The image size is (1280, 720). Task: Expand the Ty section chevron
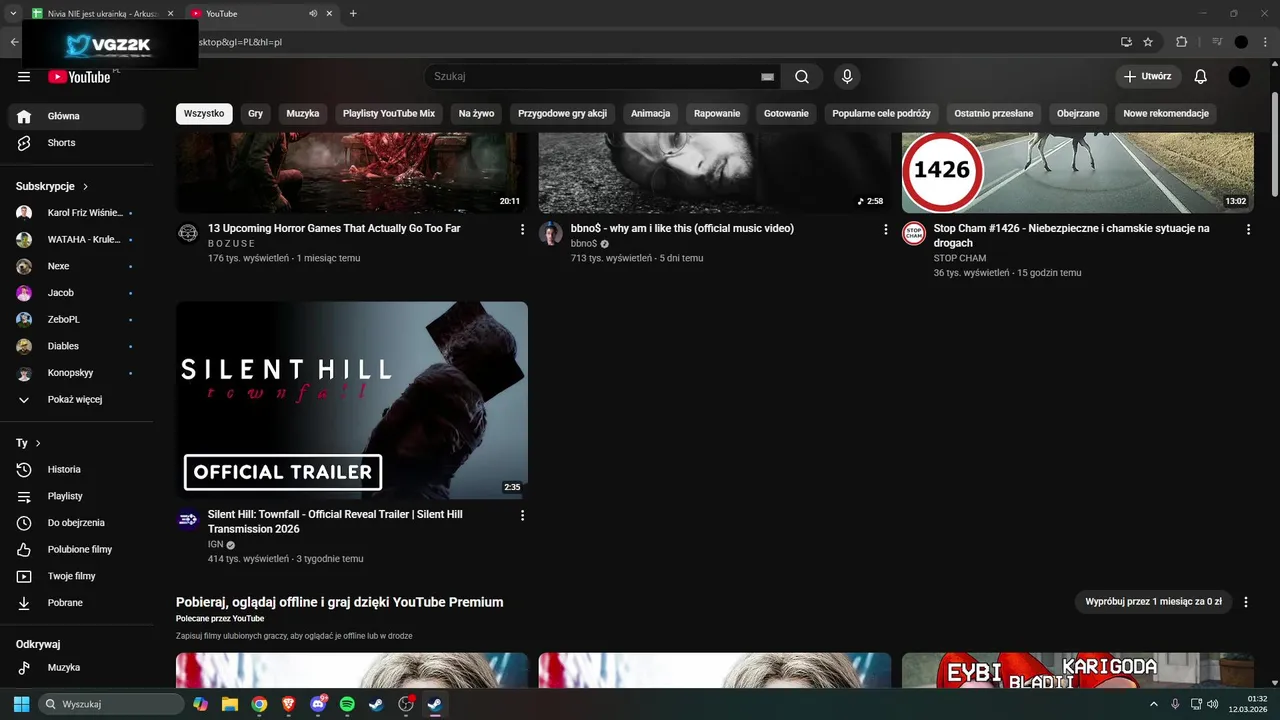click(38, 443)
